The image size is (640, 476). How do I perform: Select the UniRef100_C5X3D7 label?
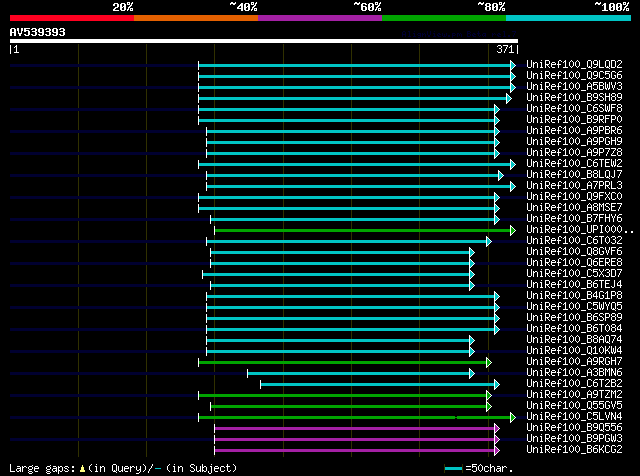(574, 274)
